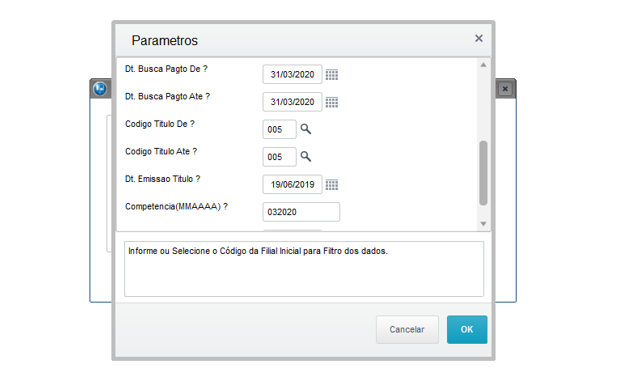Image resolution: width=632 pixels, height=378 pixels.
Task: Select the Codigo Titulo De input field
Action: pos(279,129)
